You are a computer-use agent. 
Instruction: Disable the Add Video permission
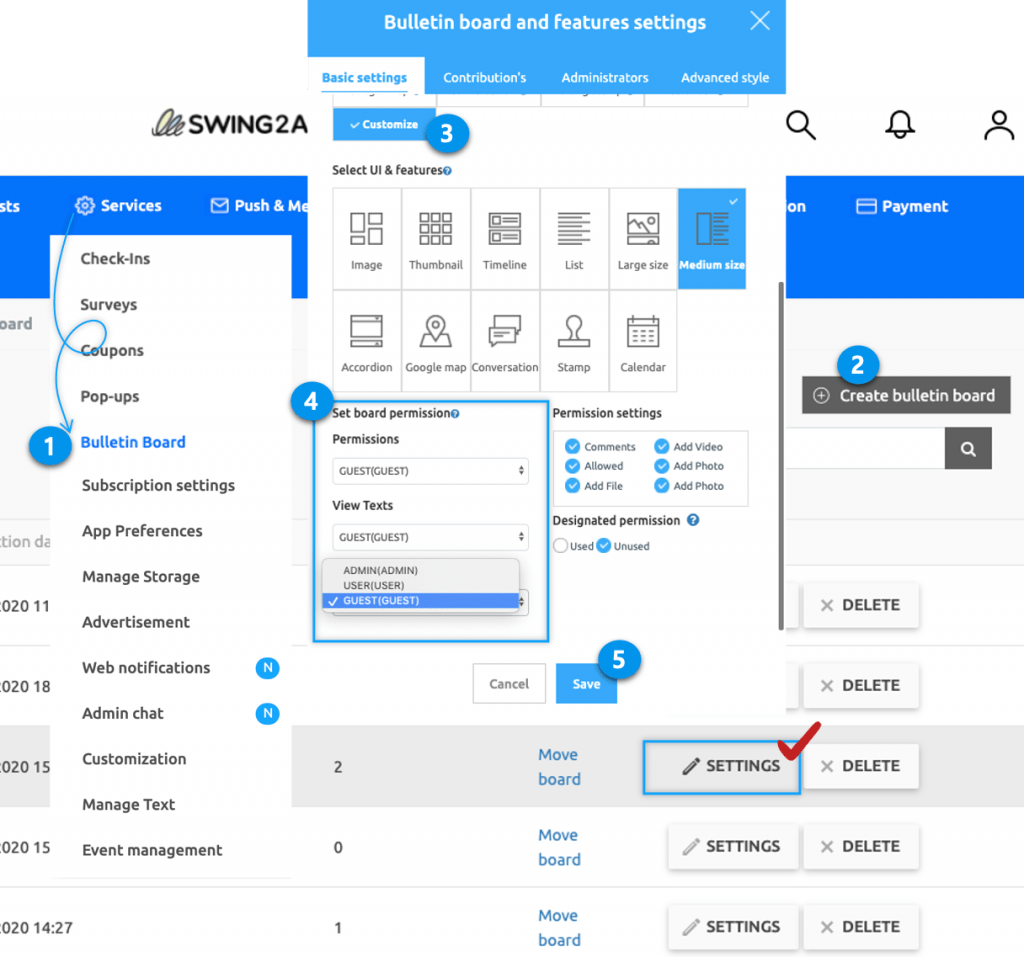(x=663, y=447)
